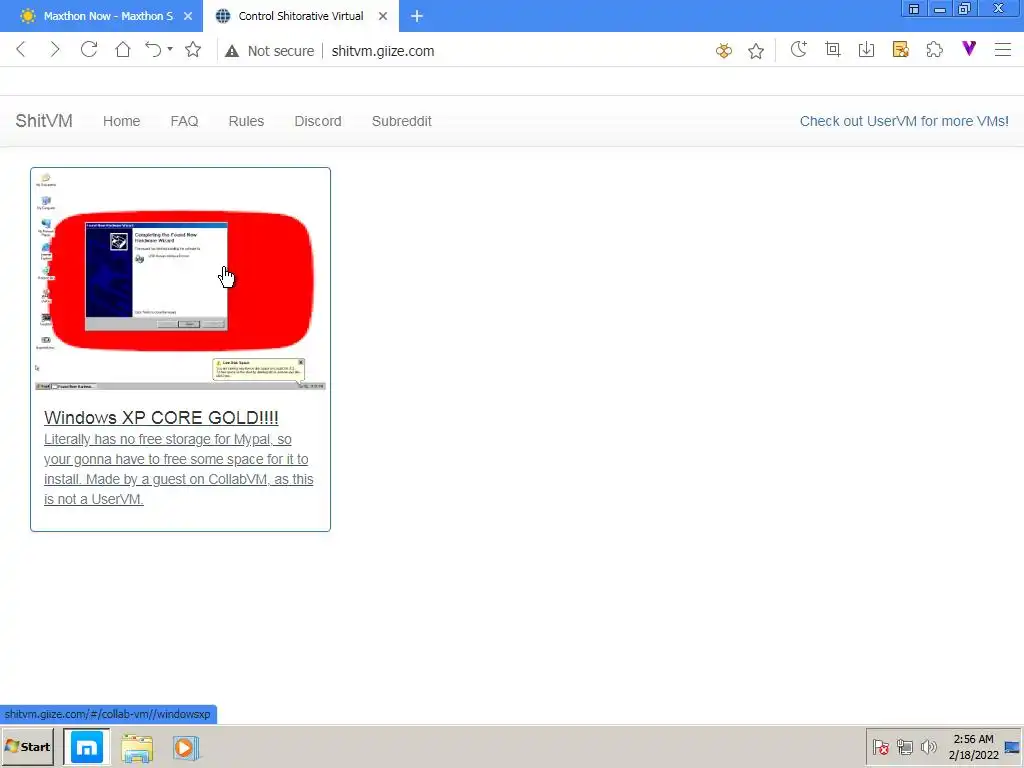The height and width of the screenshot is (768, 1024).
Task: Toggle night mode moon icon
Action: pyautogui.click(x=799, y=50)
